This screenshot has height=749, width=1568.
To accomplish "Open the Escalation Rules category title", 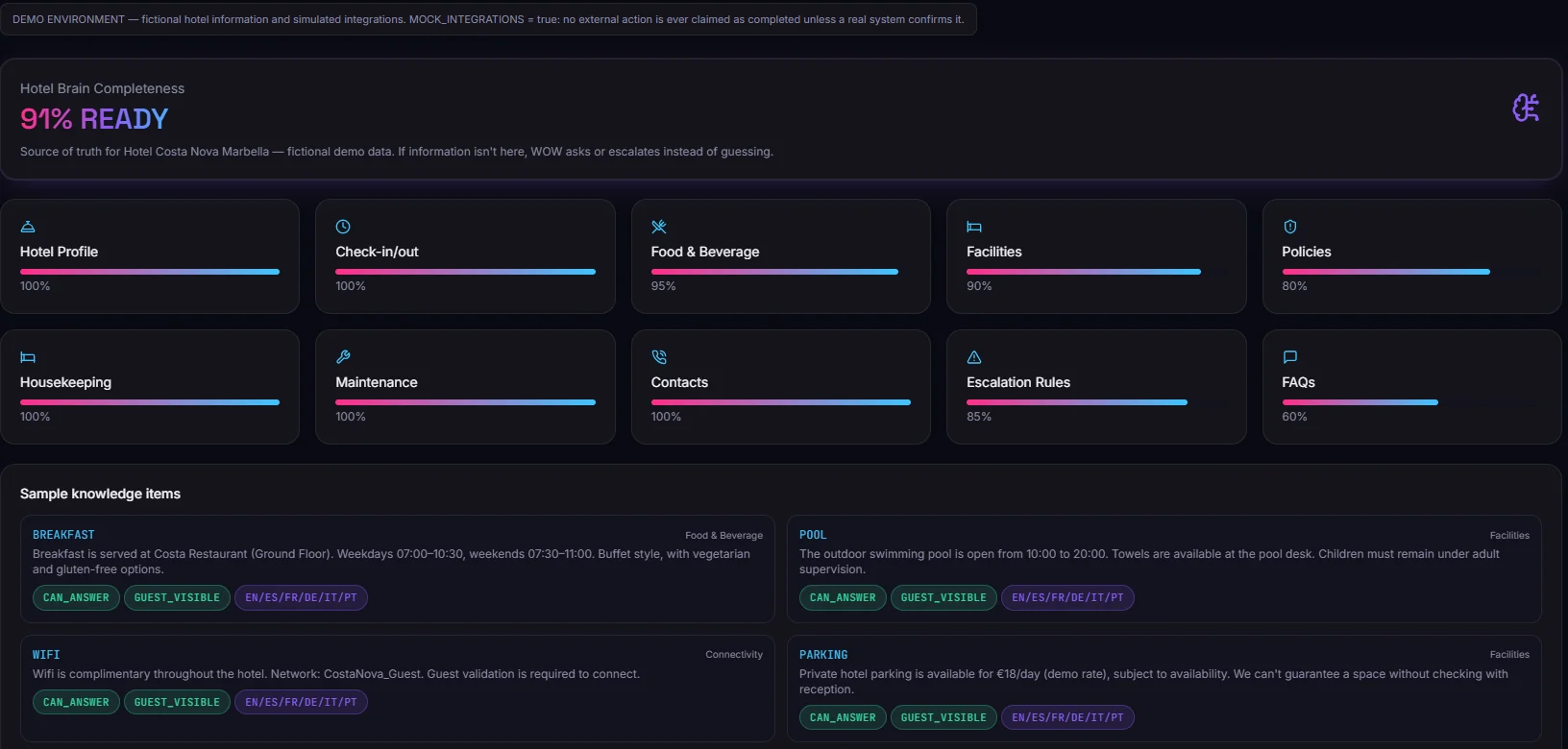I will coord(1018,382).
